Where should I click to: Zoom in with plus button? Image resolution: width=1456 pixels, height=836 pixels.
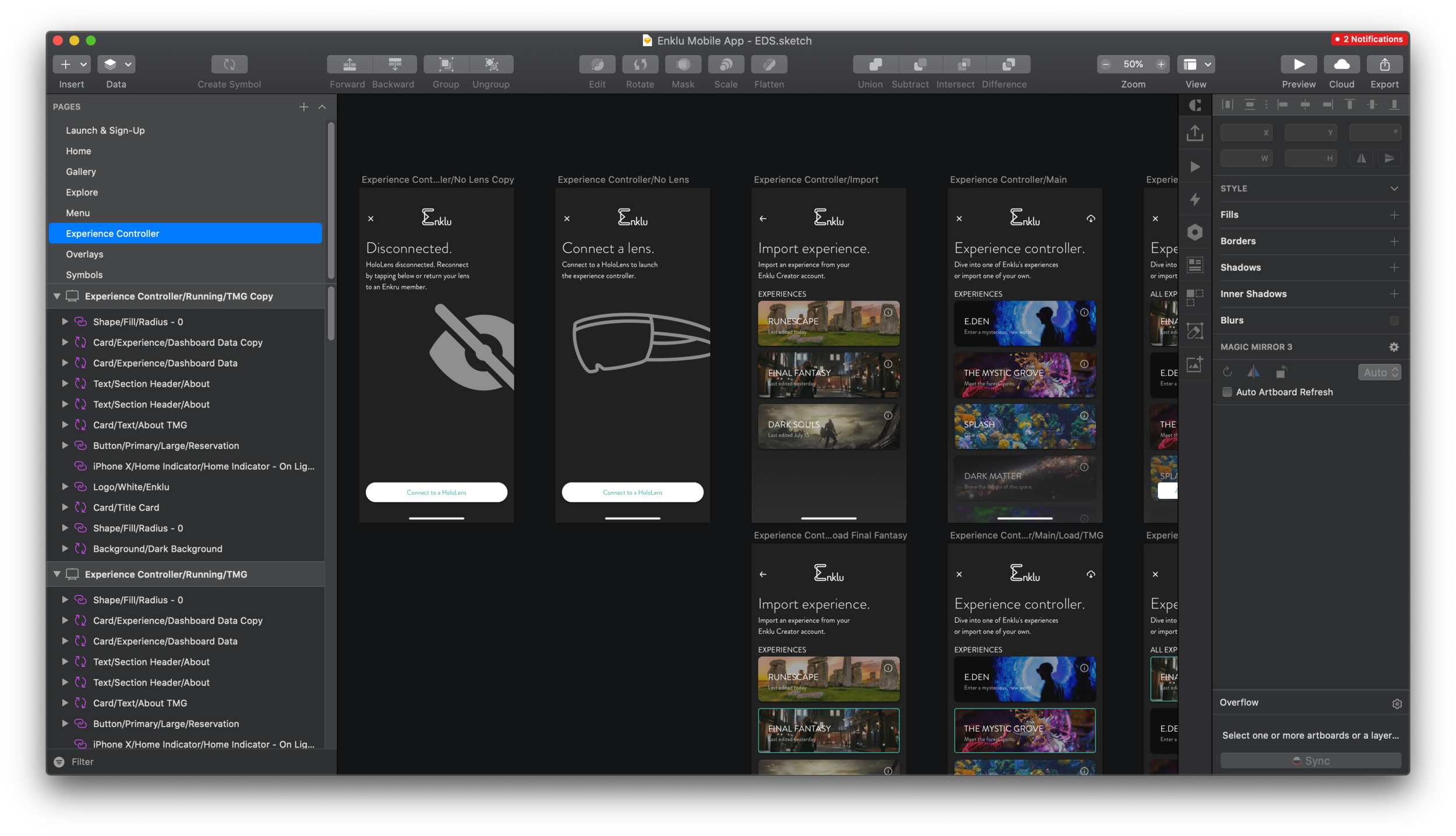click(1161, 64)
